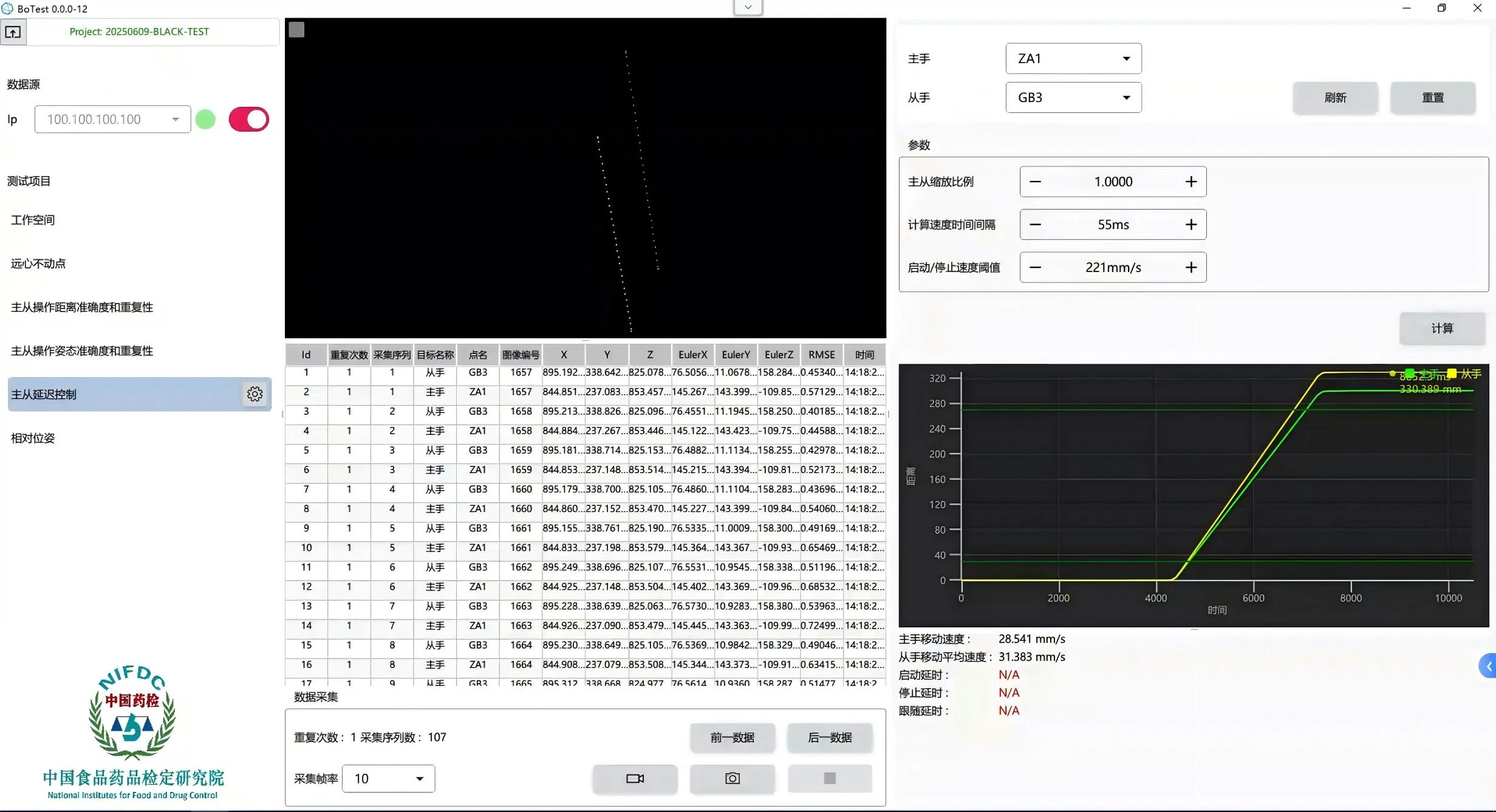Click the EulerX column header
The width and height of the screenshot is (1496, 812).
click(x=693, y=355)
